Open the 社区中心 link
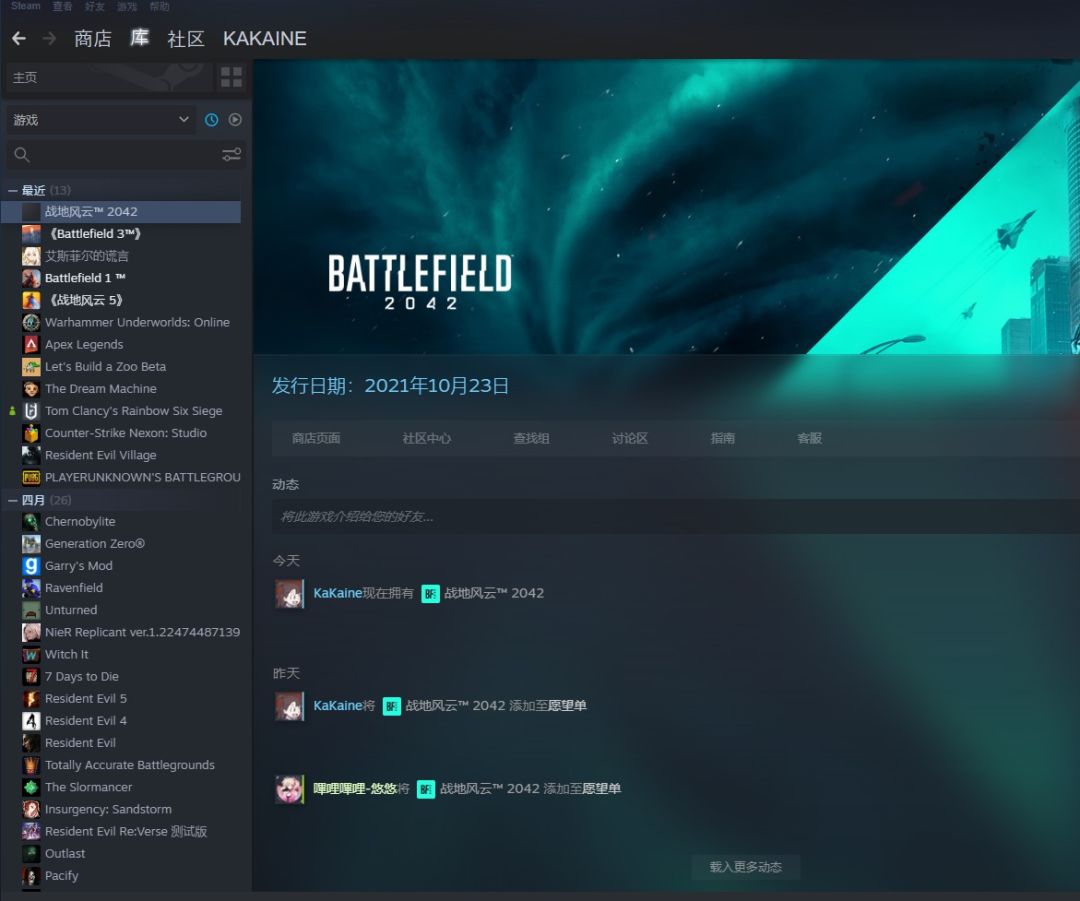 tap(426, 438)
